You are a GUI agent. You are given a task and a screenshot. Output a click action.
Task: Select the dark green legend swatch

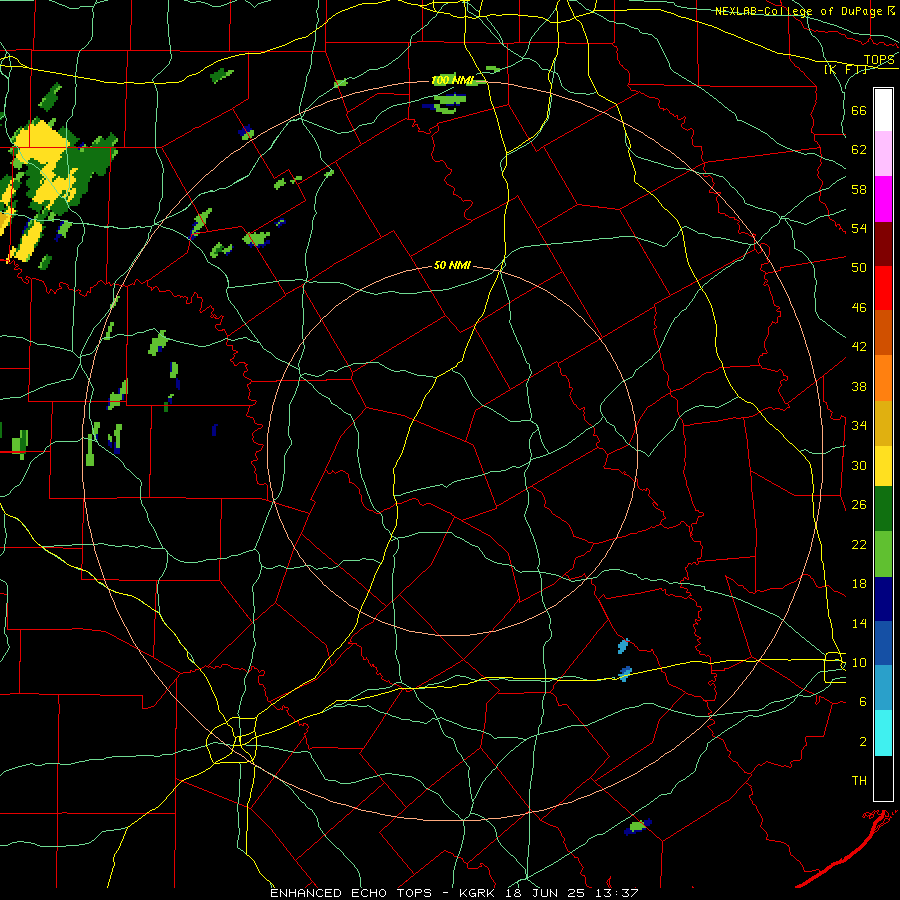pyautogui.click(x=883, y=509)
